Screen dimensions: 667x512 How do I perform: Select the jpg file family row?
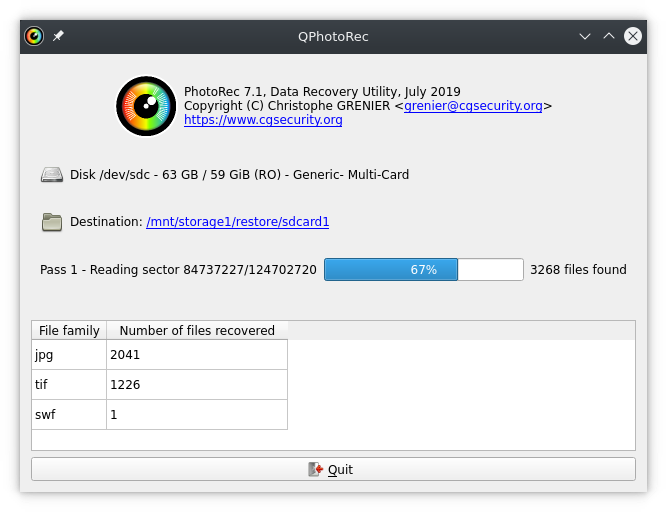click(69, 354)
